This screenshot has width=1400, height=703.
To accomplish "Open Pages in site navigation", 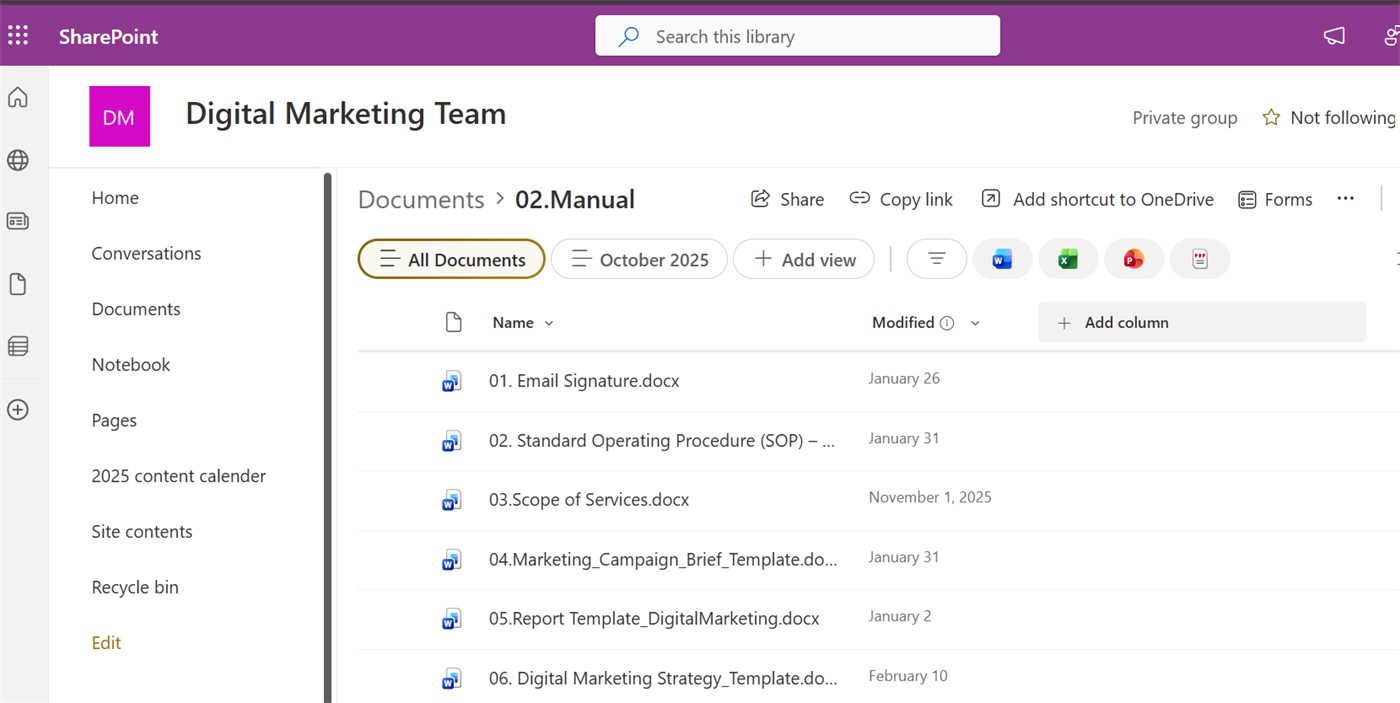I will point(114,421).
